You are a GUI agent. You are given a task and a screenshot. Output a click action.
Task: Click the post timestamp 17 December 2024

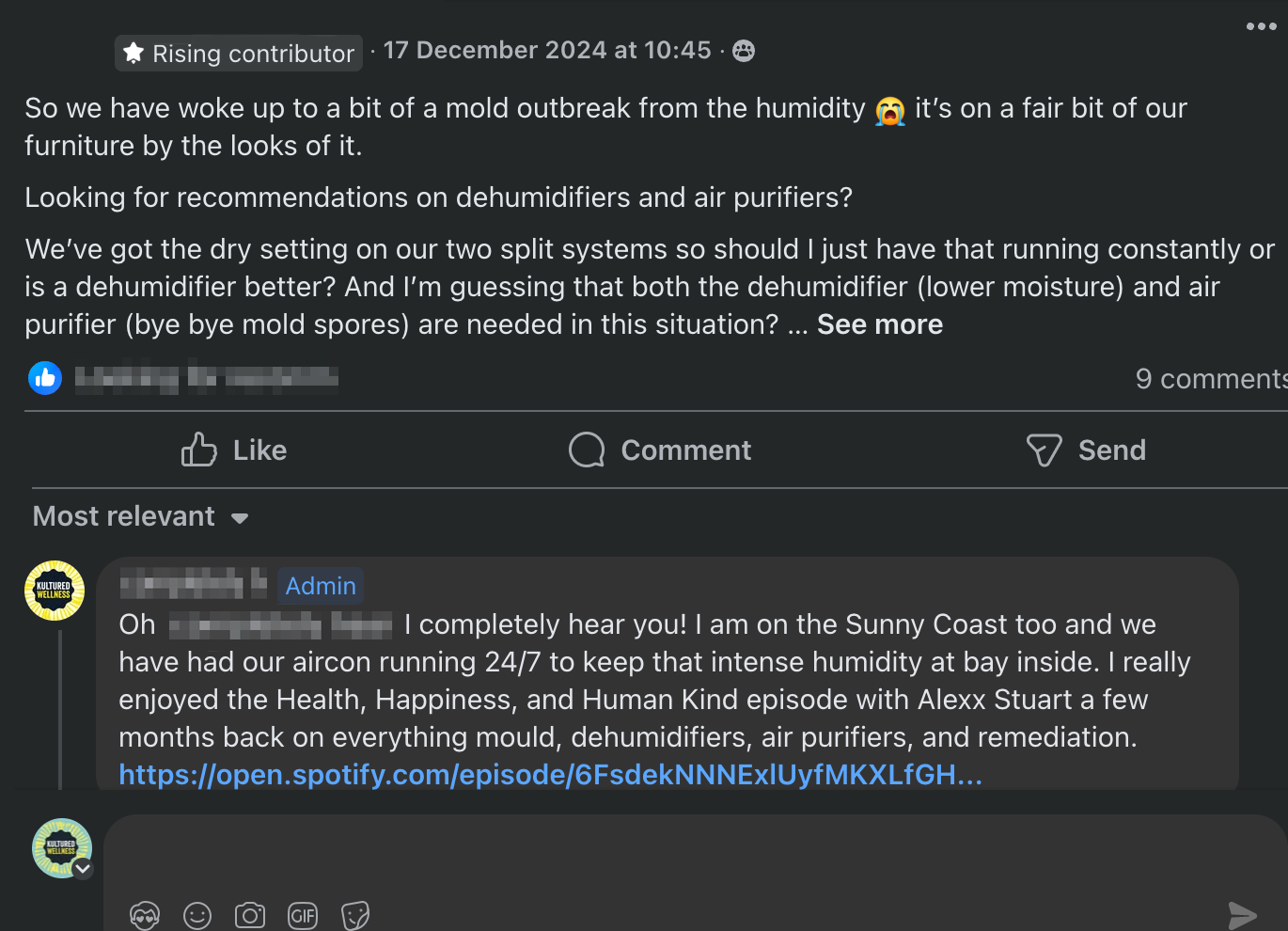click(546, 51)
